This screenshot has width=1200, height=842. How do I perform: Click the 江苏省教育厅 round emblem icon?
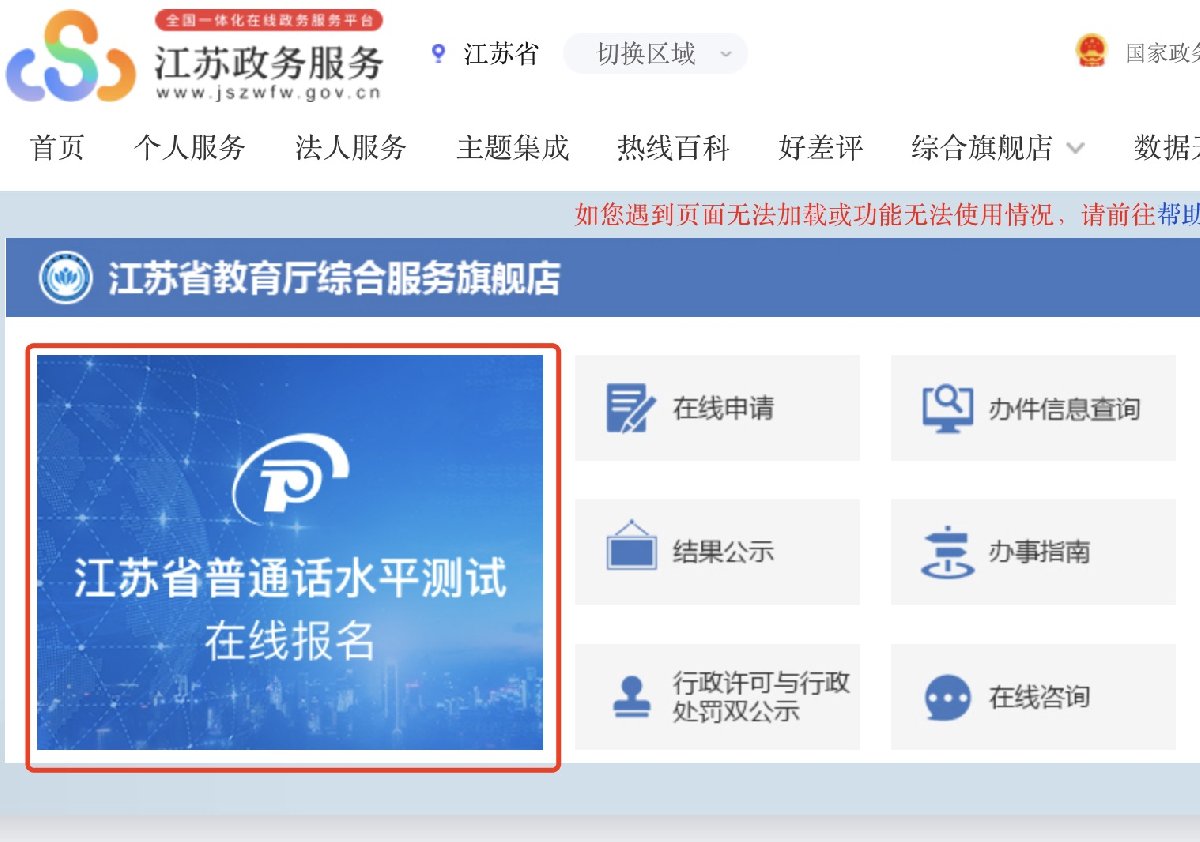tap(65, 278)
